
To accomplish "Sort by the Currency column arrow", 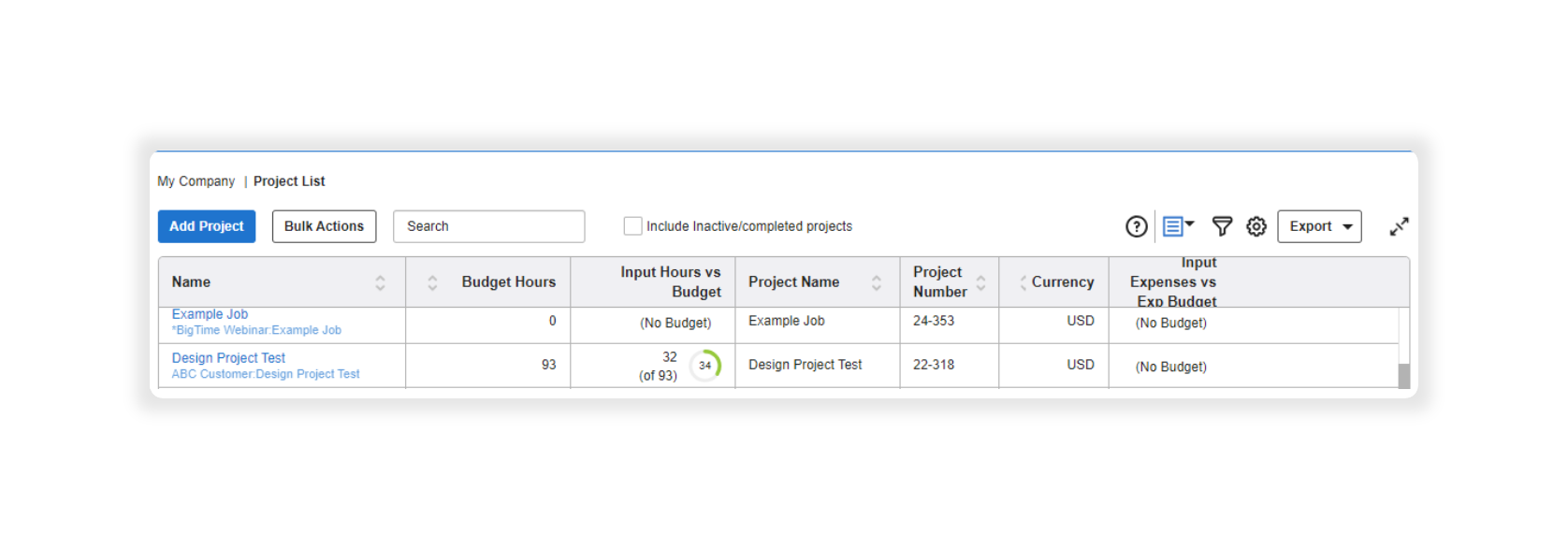I will click(1023, 282).
